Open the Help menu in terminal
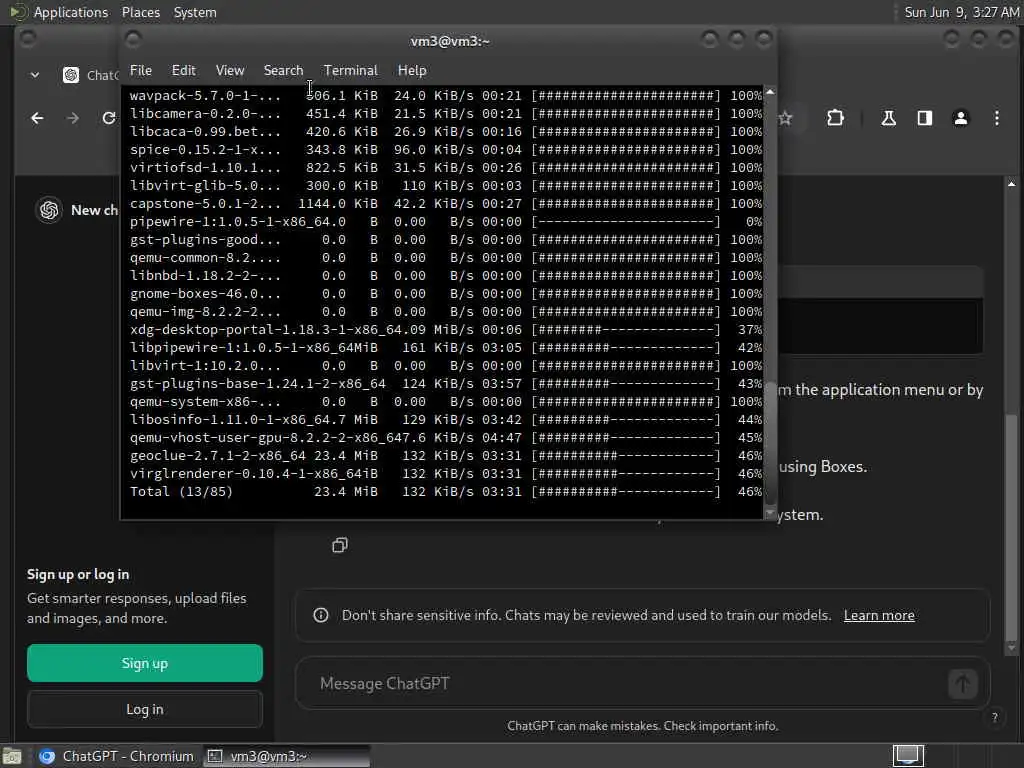The width and height of the screenshot is (1024, 768). tap(412, 70)
